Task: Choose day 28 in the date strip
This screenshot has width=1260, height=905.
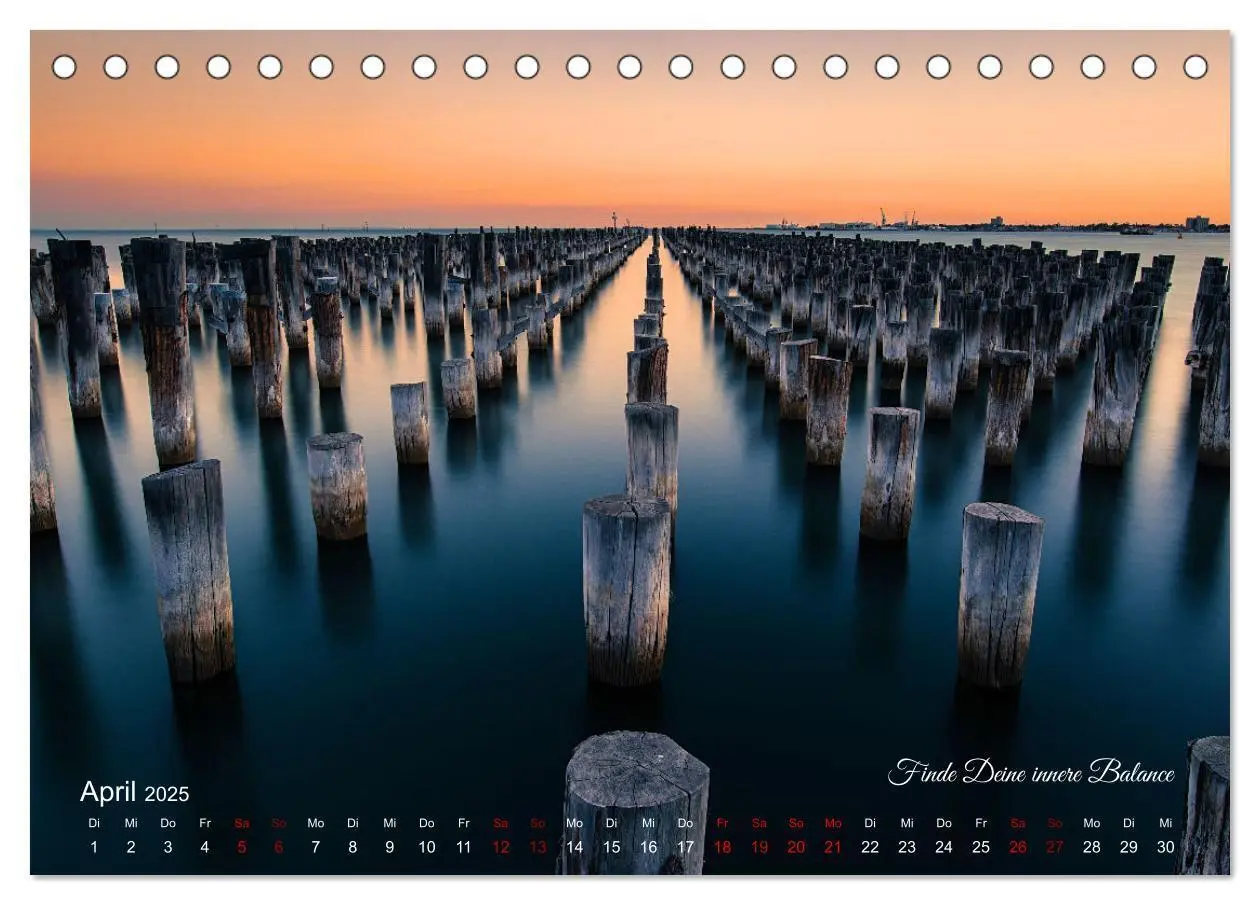Action: 1092,847
